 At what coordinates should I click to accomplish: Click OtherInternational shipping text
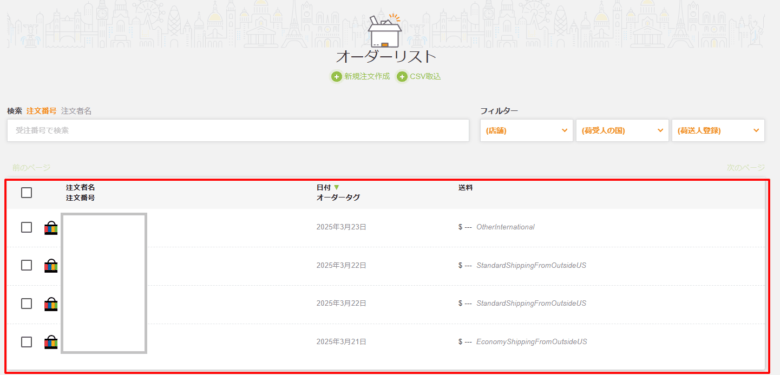(x=505, y=227)
